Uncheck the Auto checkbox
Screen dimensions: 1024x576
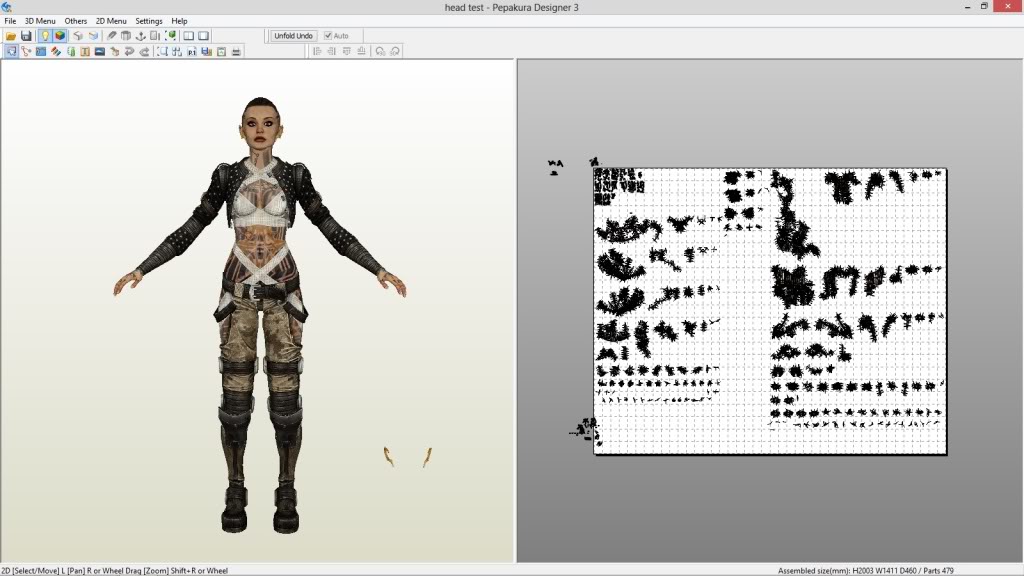328,36
